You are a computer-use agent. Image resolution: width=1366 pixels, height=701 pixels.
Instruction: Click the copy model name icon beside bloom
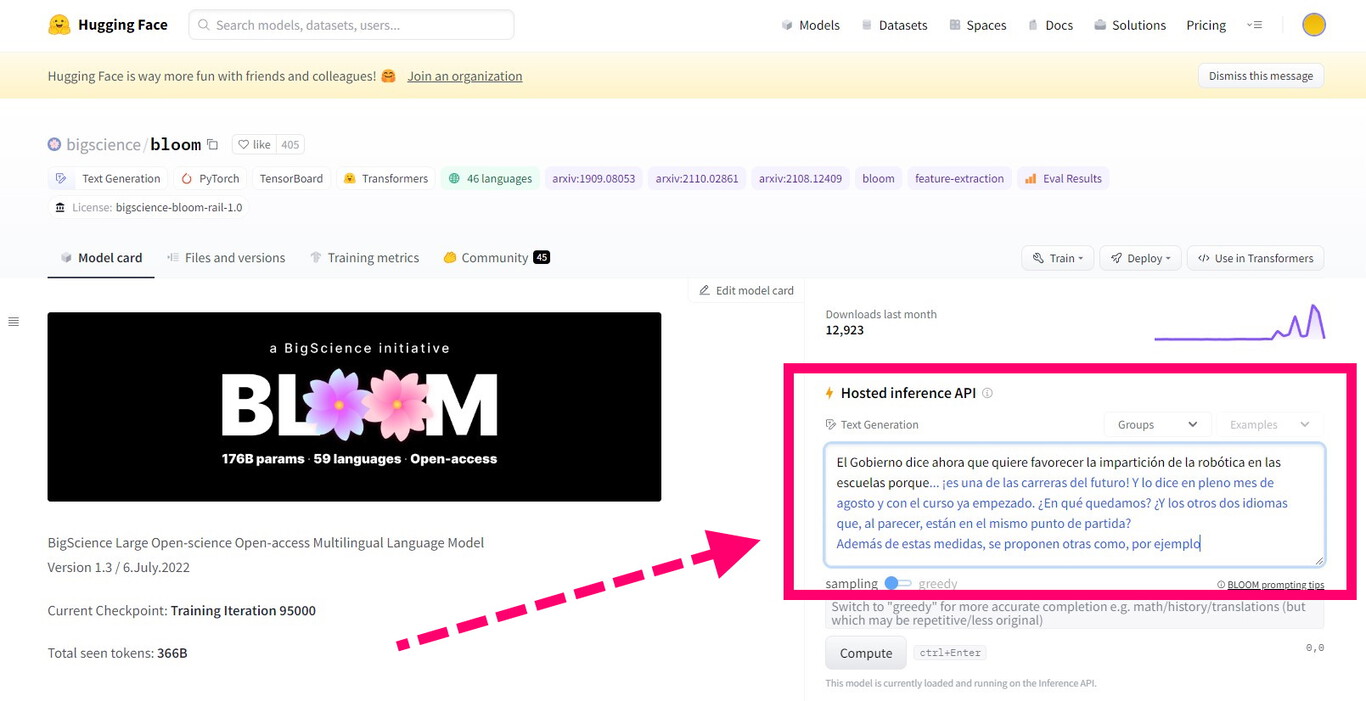[x=212, y=144]
